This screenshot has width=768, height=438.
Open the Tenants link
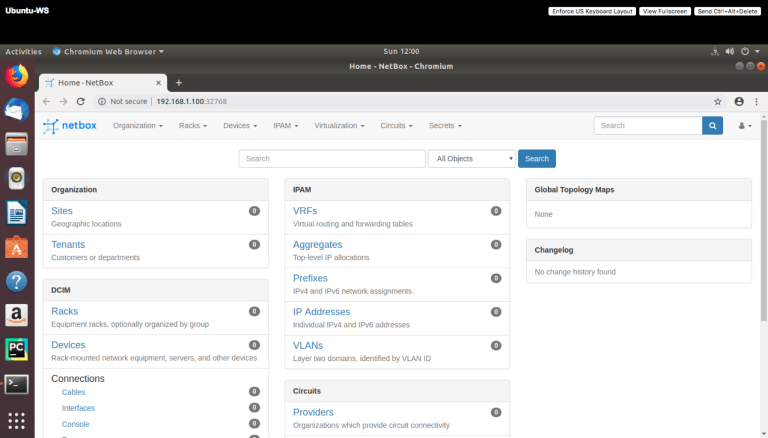point(68,244)
